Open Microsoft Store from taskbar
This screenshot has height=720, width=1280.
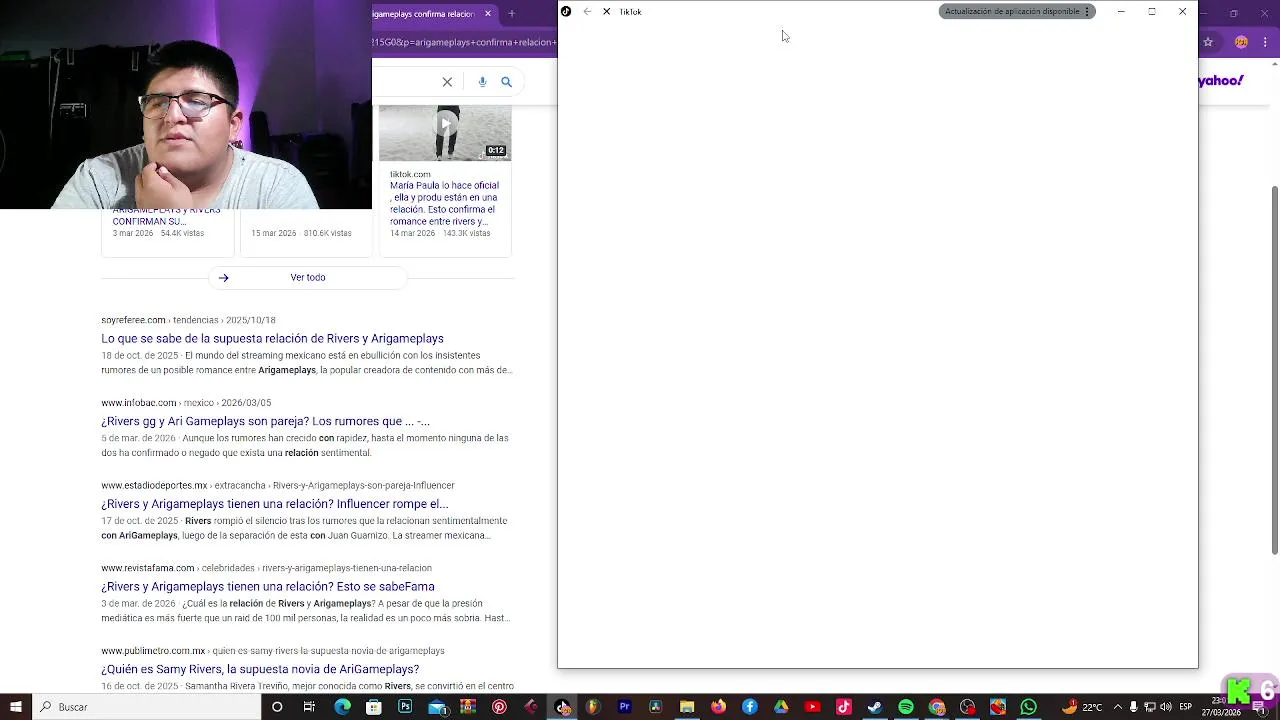coord(373,707)
